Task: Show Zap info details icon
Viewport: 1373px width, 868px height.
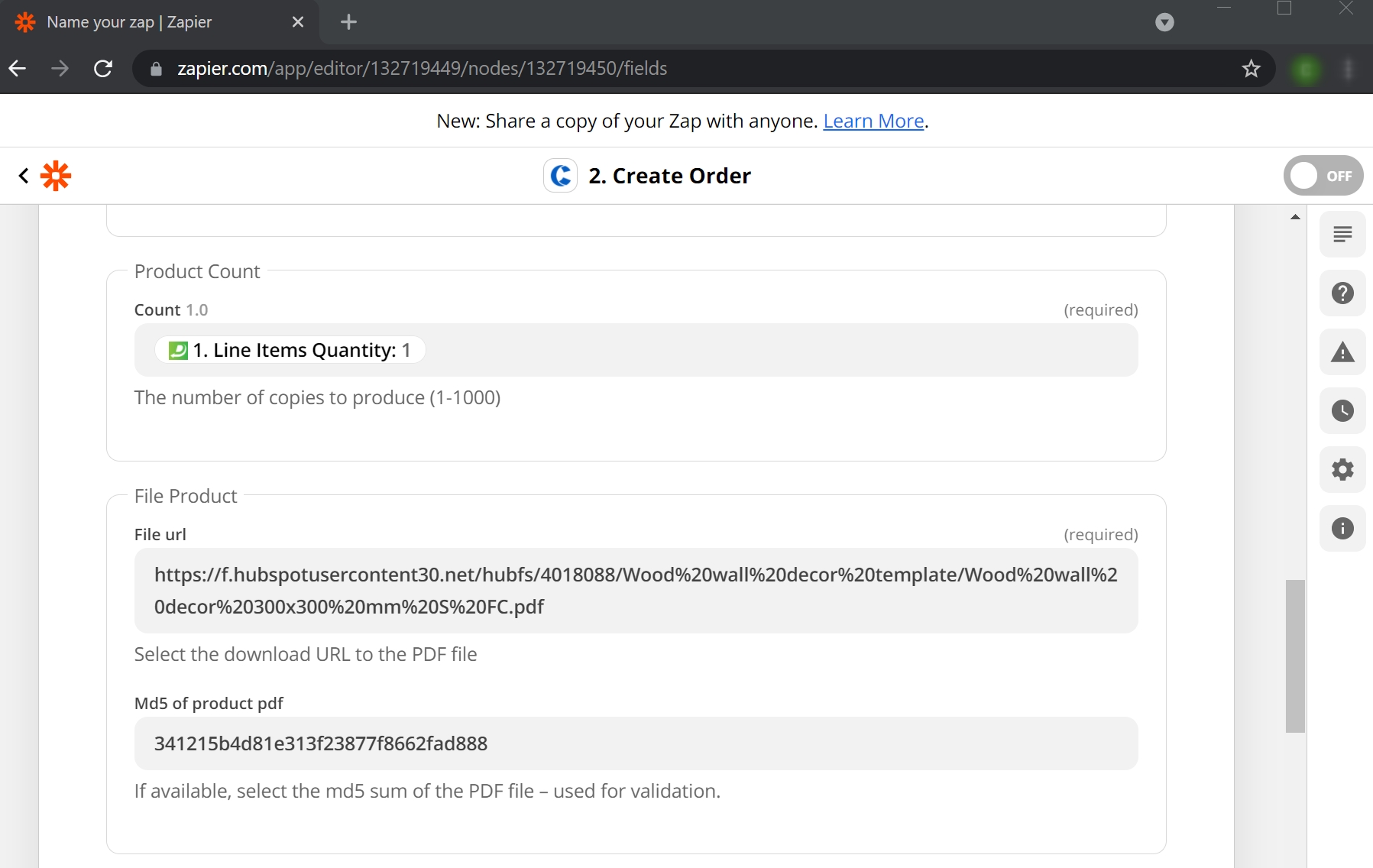Action: (1342, 528)
